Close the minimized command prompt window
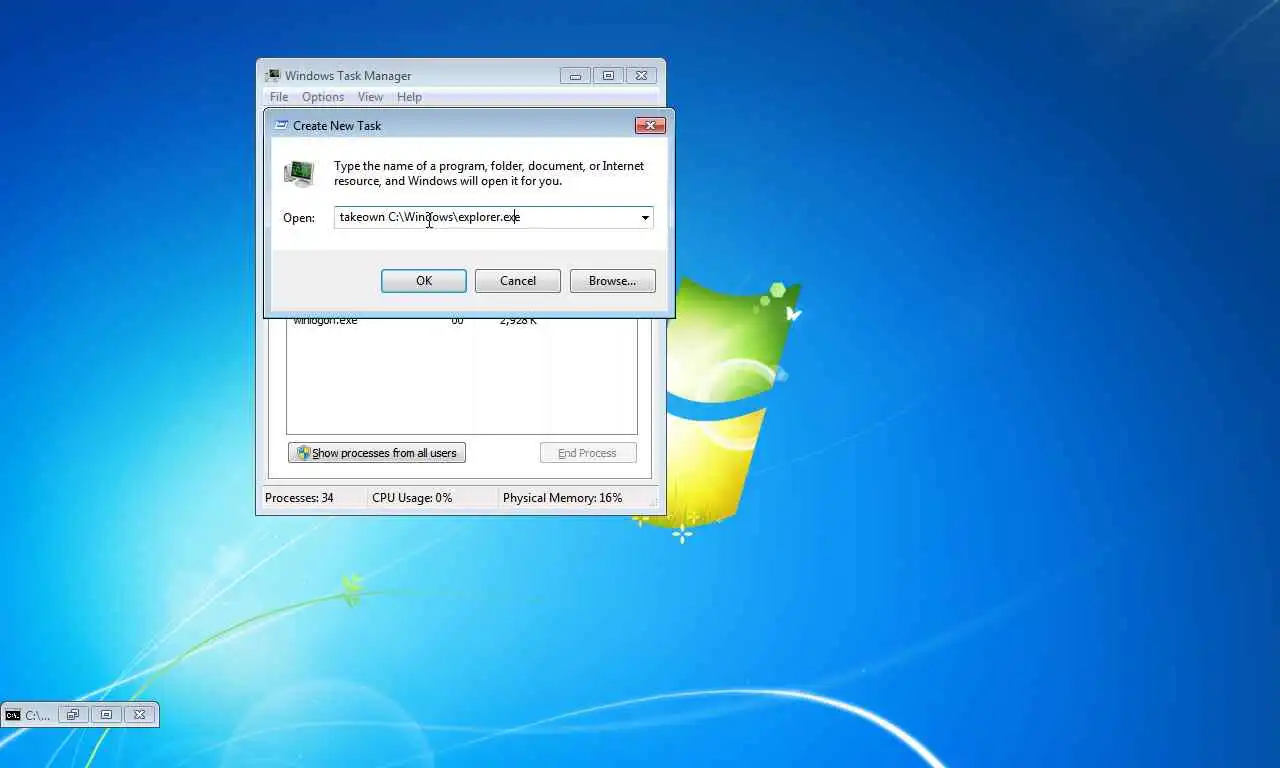This screenshot has width=1280, height=768. click(140, 715)
